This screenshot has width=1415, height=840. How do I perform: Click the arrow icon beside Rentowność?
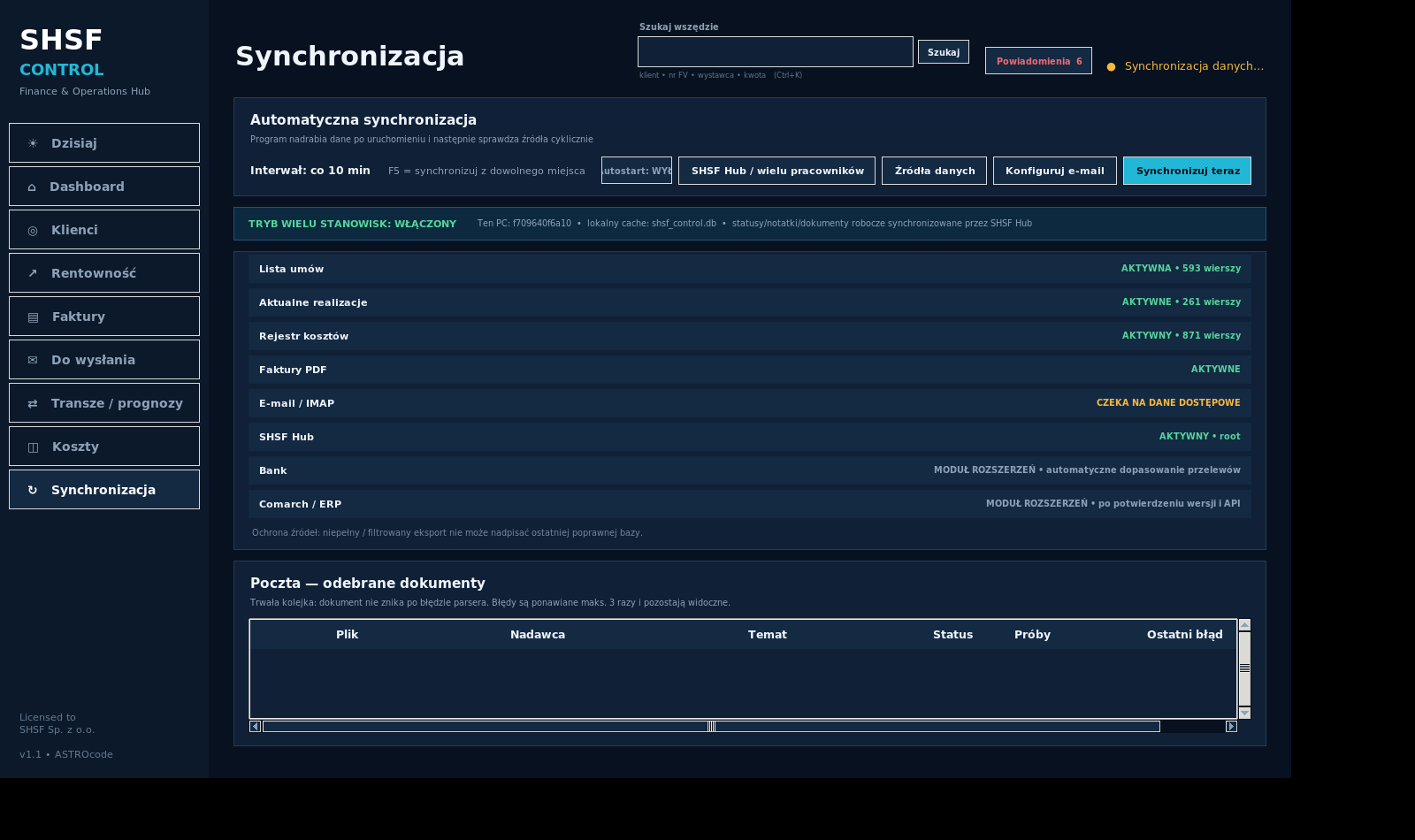33,273
